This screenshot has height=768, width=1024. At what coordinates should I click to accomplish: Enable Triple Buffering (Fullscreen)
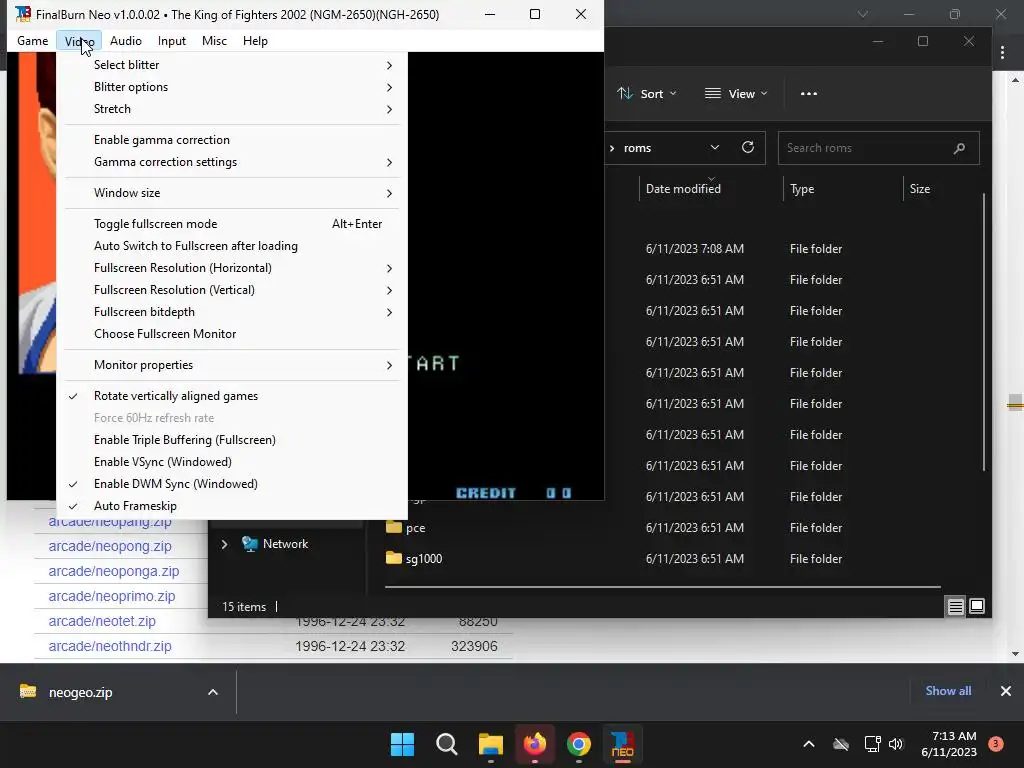[232, 440]
